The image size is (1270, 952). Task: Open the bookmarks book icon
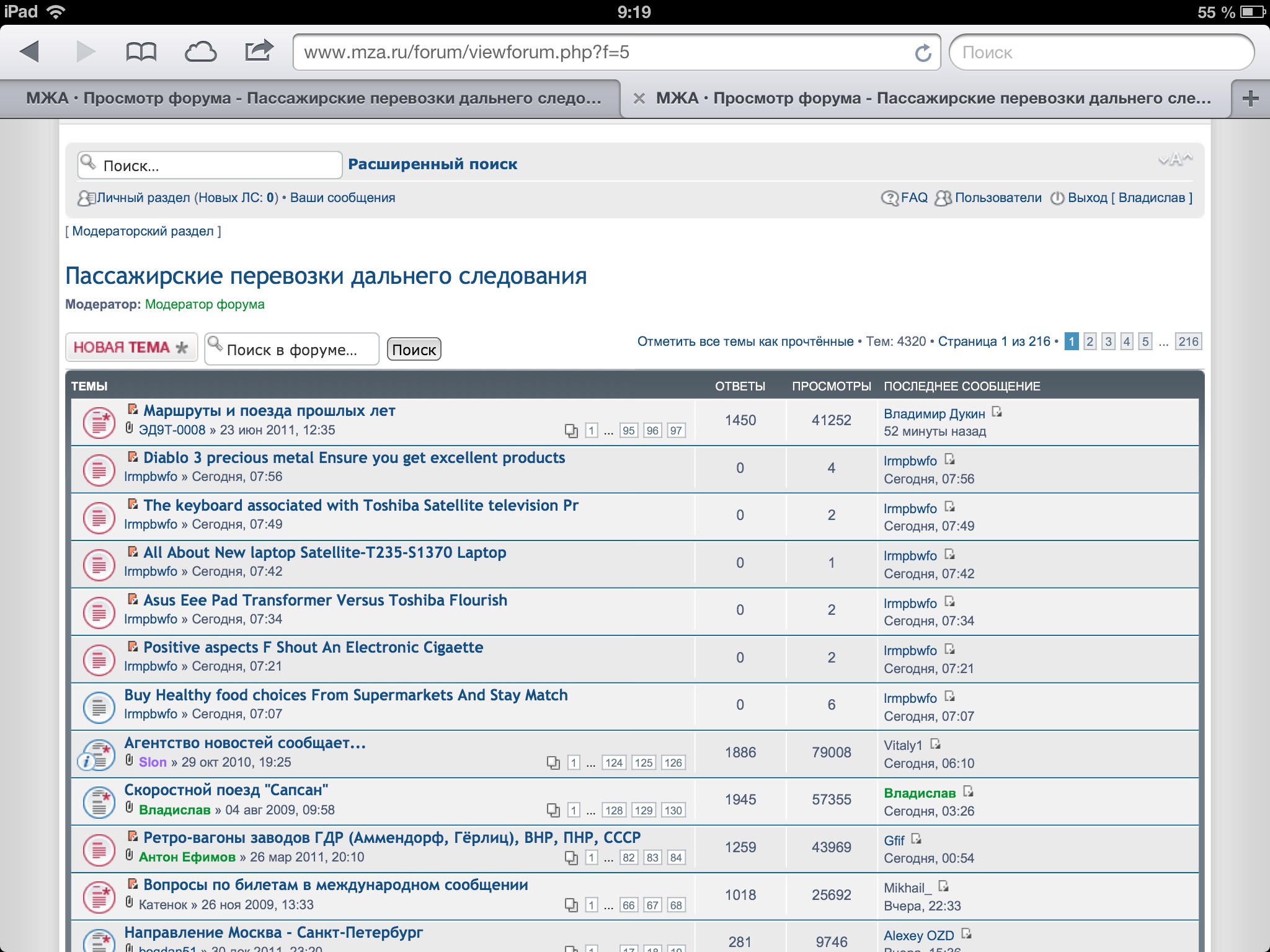coord(141,52)
